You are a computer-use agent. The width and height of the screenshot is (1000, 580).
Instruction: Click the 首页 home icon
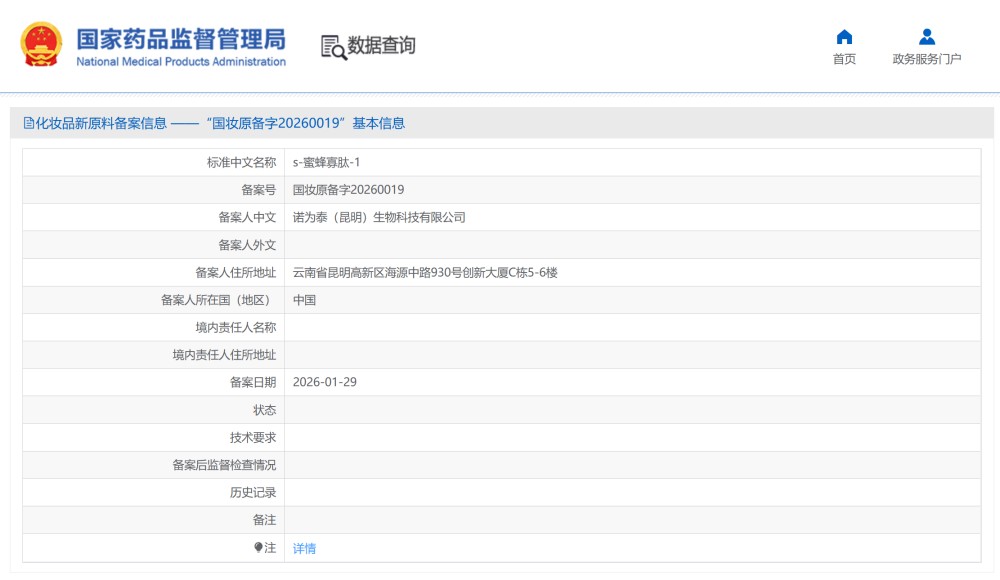coord(845,37)
